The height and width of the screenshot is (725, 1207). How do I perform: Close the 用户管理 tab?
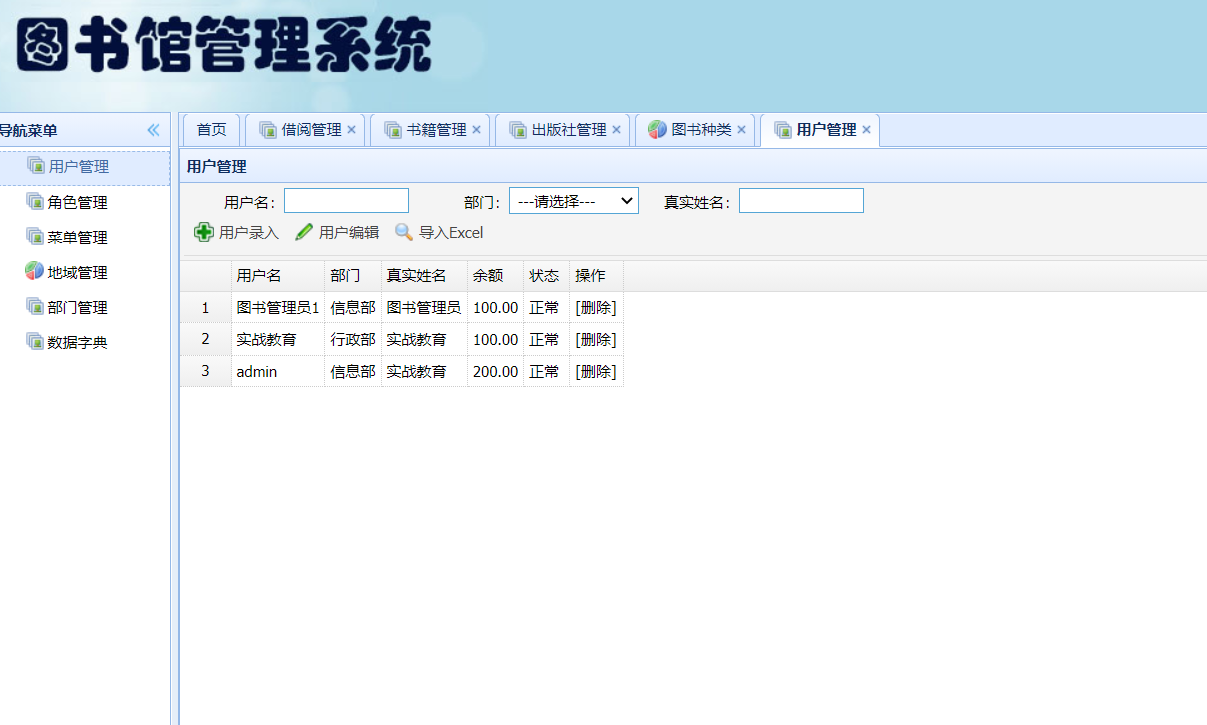pos(866,130)
